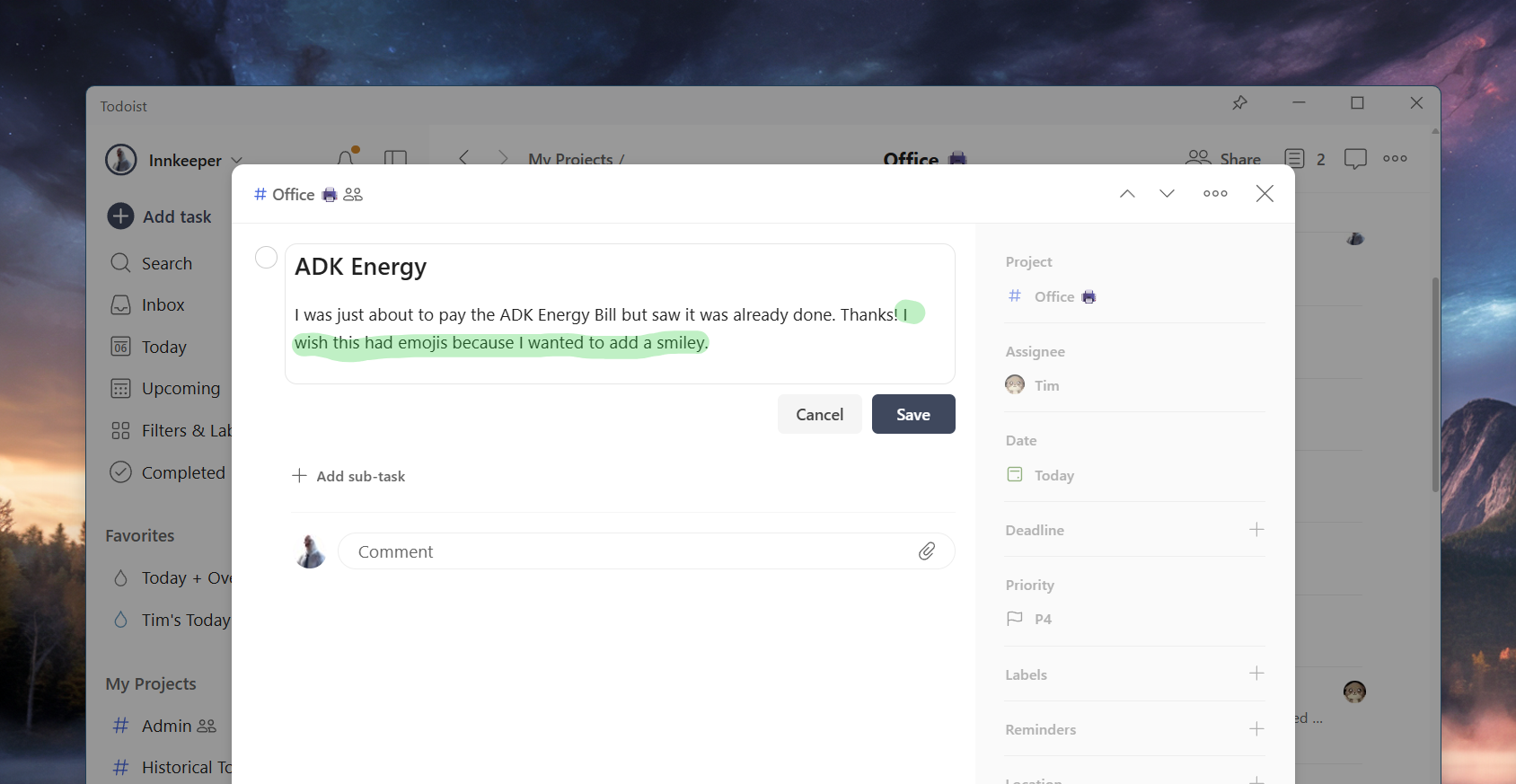This screenshot has width=1516, height=784.
Task: Open Upcoming view in sidebar
Action: pyautogui.click(x=165, y=389)
